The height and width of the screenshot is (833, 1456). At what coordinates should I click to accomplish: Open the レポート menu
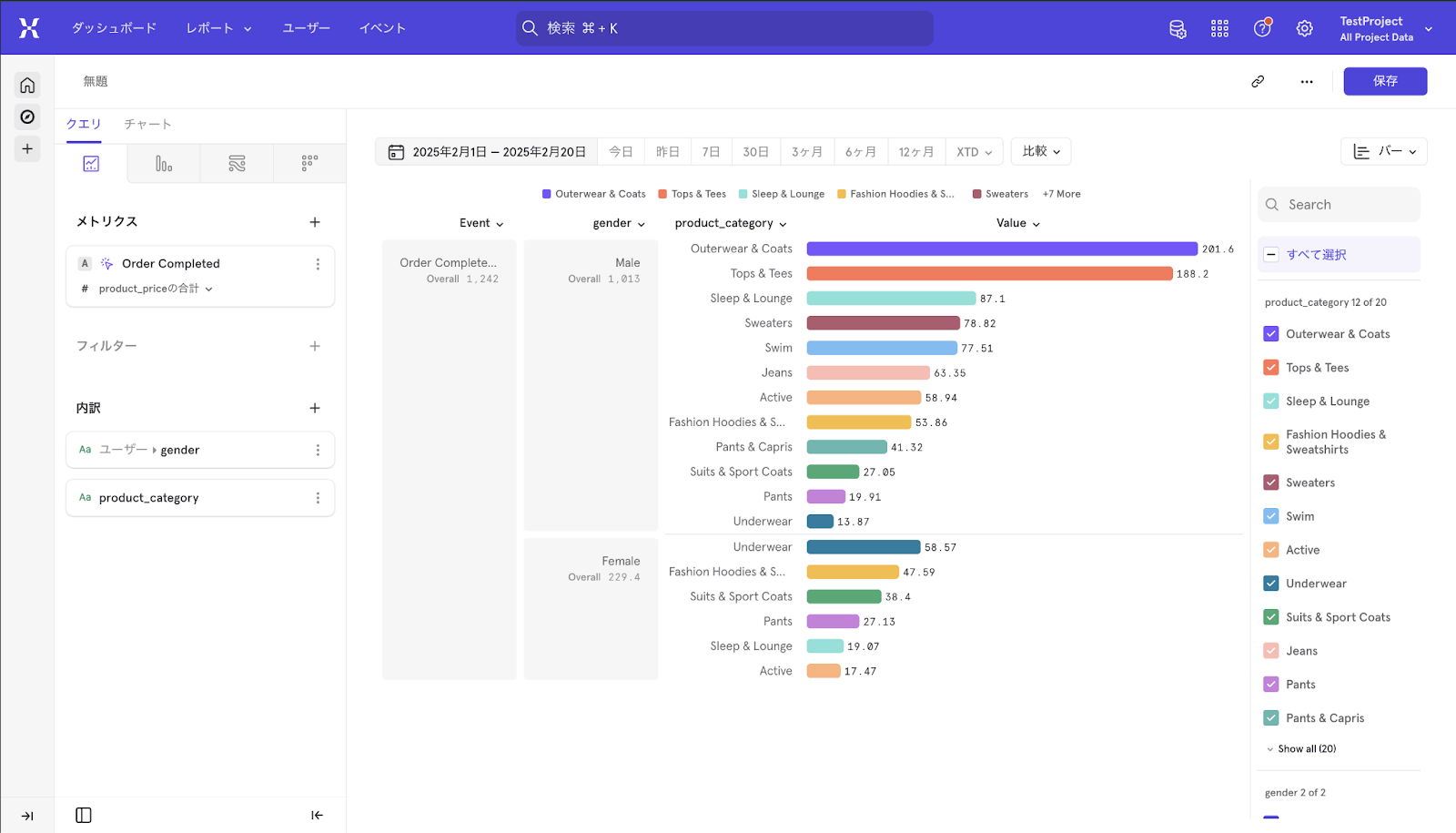point(218,28)
